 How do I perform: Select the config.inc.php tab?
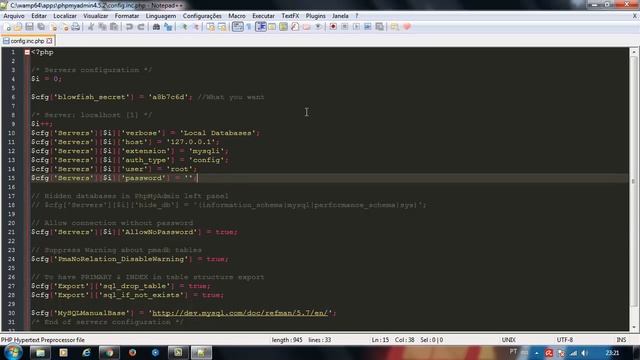[x=27, y=41]
